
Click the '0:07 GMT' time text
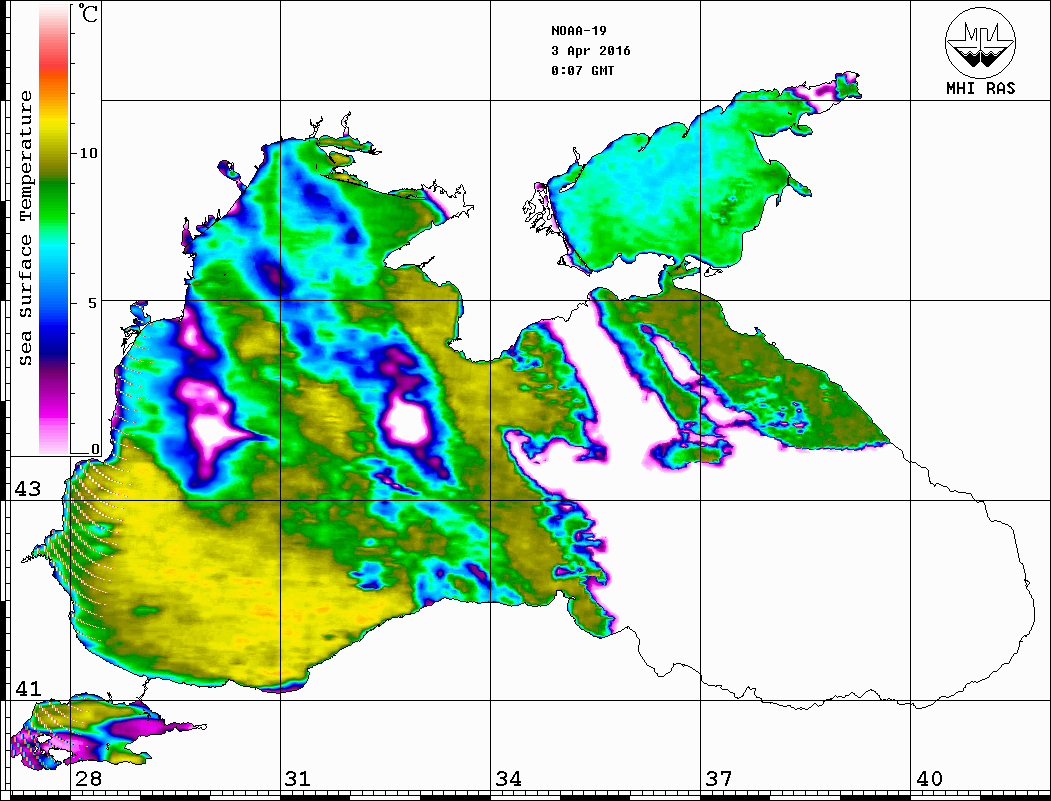[x=582, y=70]
